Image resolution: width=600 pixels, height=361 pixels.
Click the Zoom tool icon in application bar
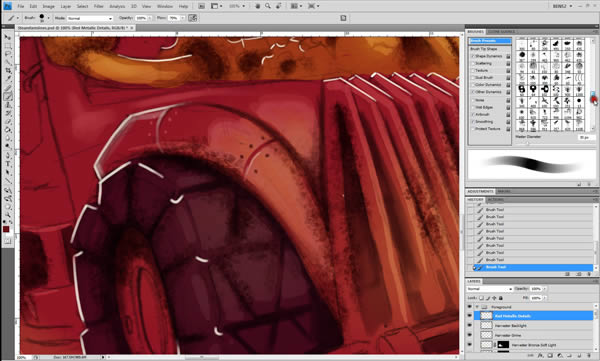268,6
